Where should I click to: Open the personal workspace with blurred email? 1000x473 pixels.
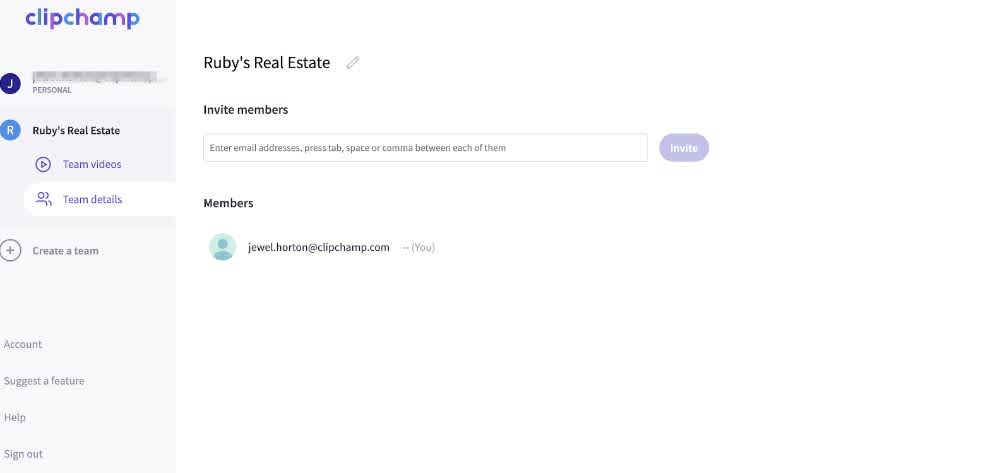[x=96, y=77]
